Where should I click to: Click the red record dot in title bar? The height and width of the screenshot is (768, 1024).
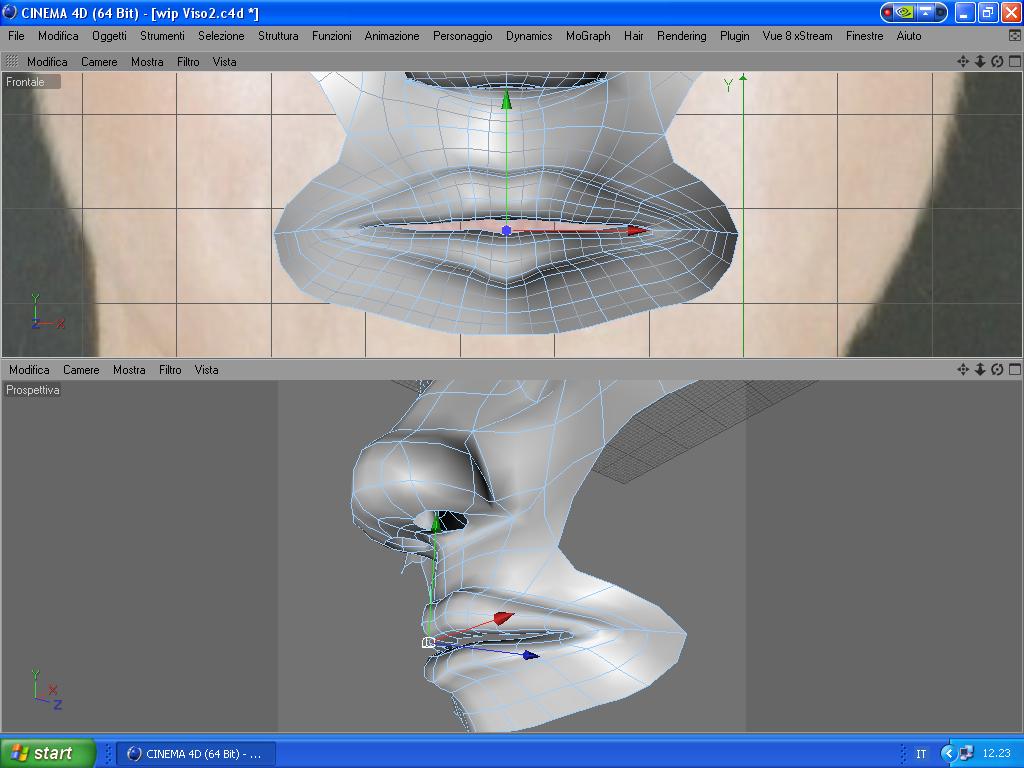pyautogui.click(x=888, y=12)
